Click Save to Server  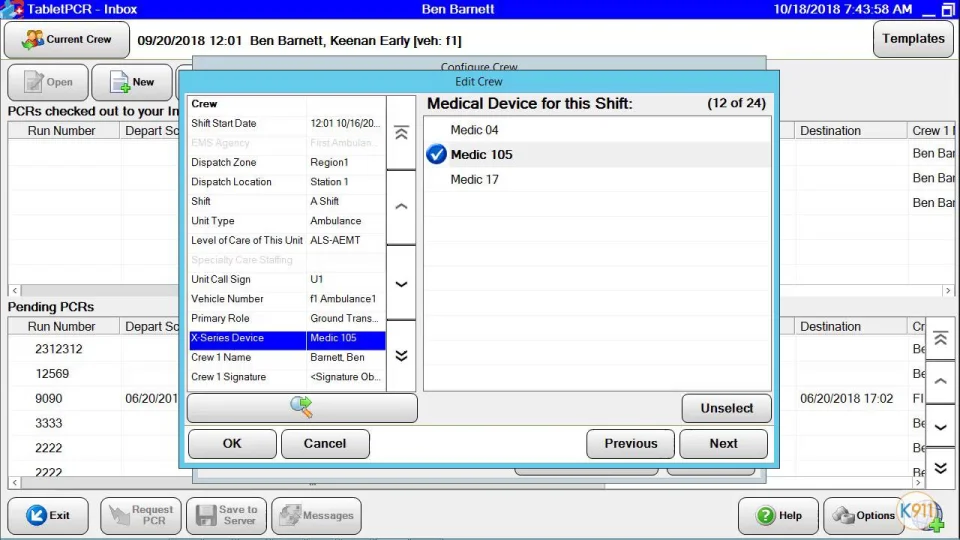click(x=227, y=516)
